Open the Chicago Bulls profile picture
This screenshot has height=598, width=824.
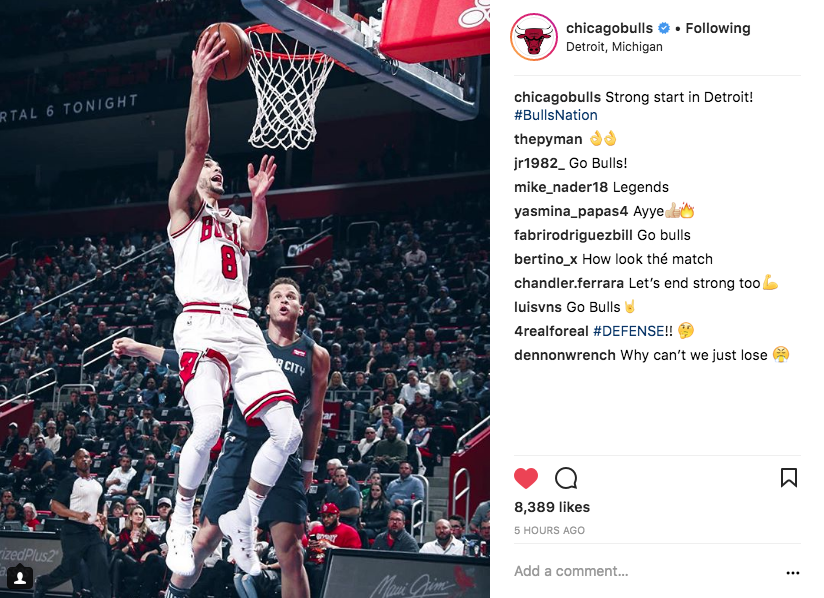point(534,37)
